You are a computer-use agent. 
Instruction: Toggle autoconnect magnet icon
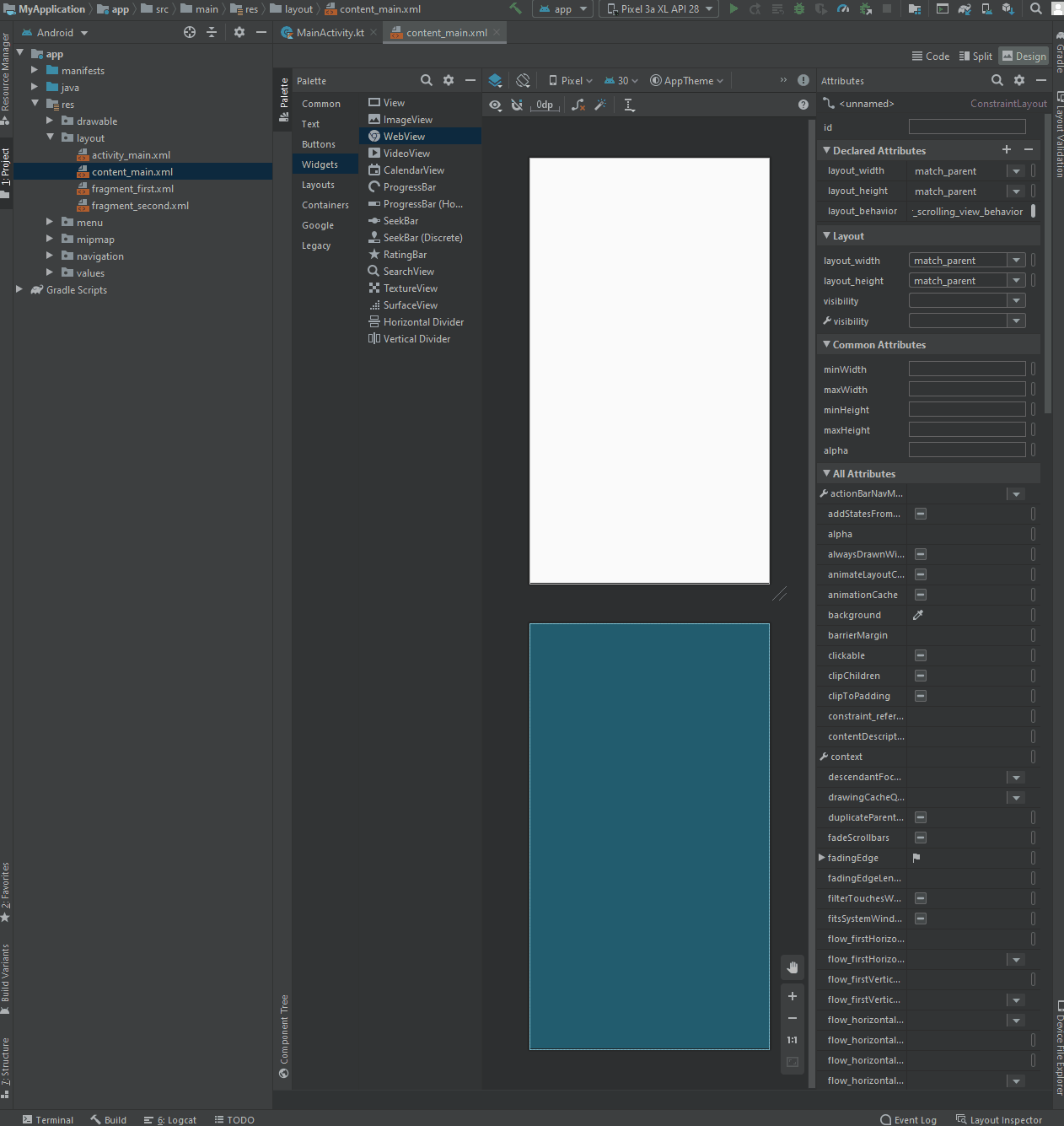tap(517, 105)
